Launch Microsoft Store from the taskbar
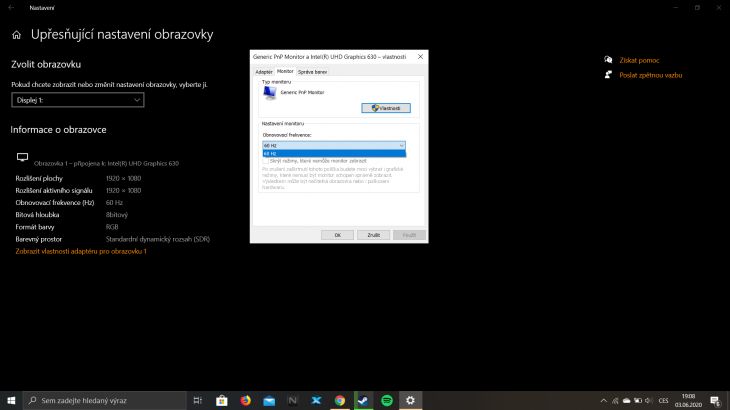Image resolution: width=730 pixels, height=410 pixels. [x=222, y=400]
